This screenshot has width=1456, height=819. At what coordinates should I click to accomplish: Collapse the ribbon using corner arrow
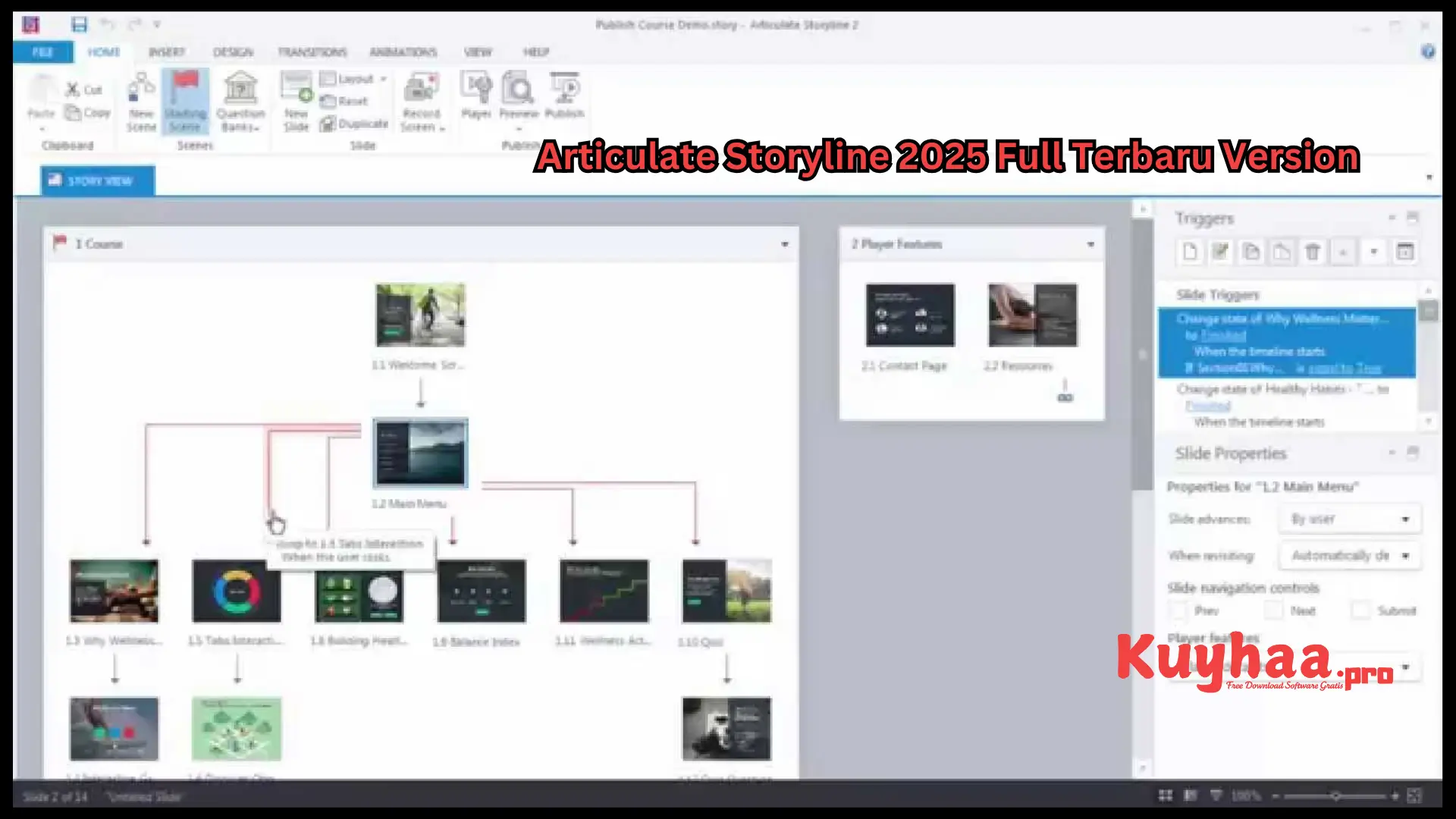point(1429,177)
